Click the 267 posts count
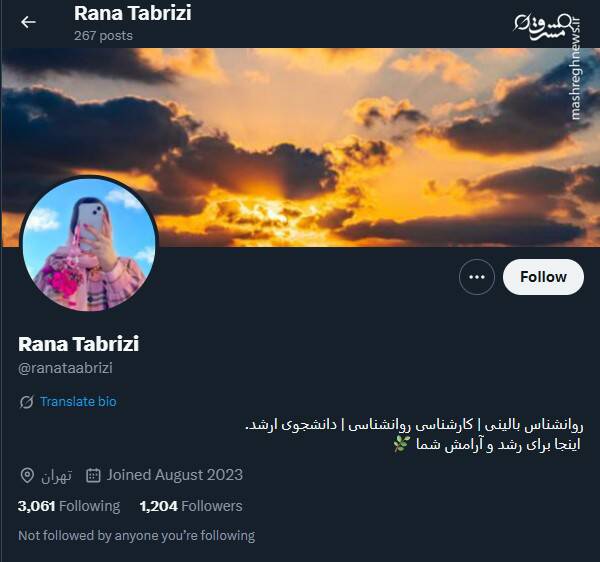Image resolution: width=600 pixels, height=562 pixels. click(103, 36)
